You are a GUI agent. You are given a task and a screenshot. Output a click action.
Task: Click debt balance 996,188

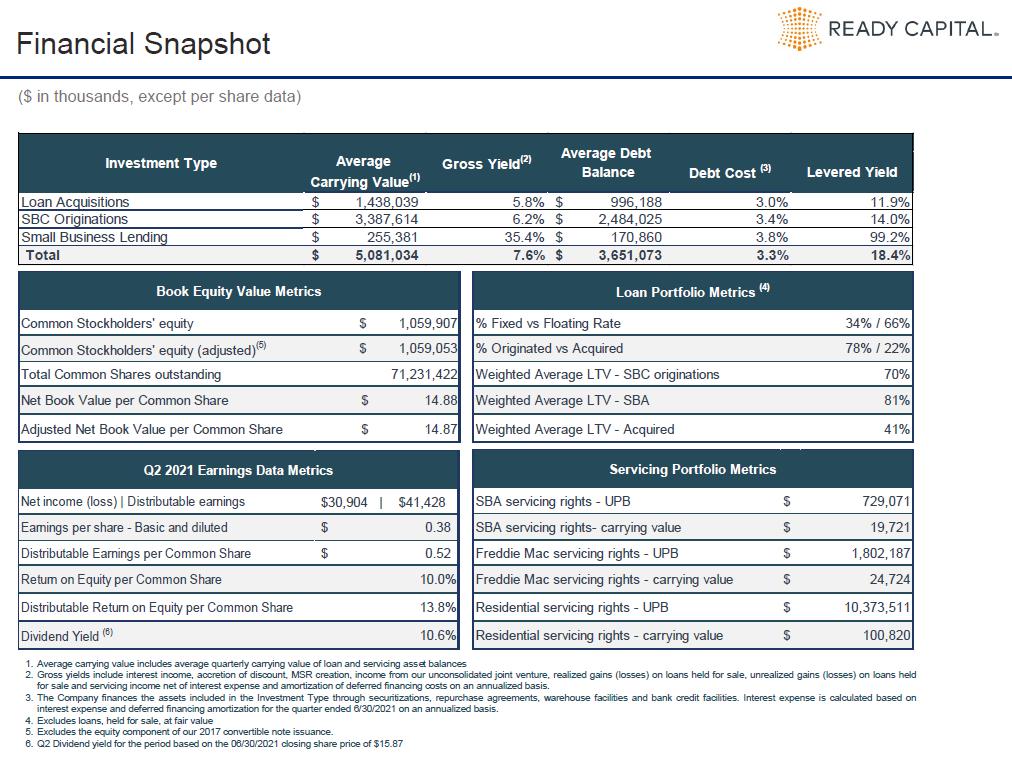coord(636,201)
